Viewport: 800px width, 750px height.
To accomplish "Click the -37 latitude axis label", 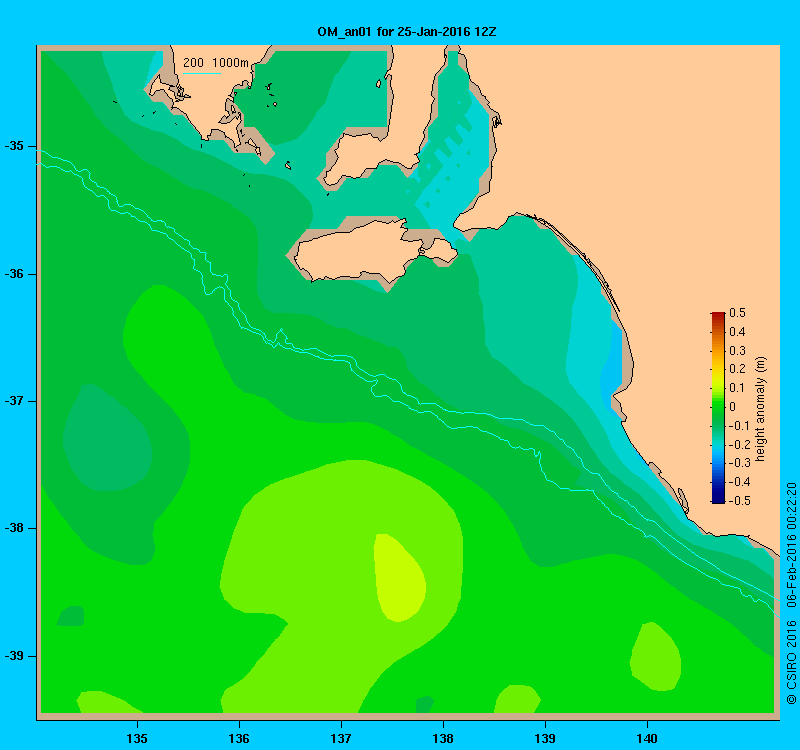I will (x=14, y=401).
